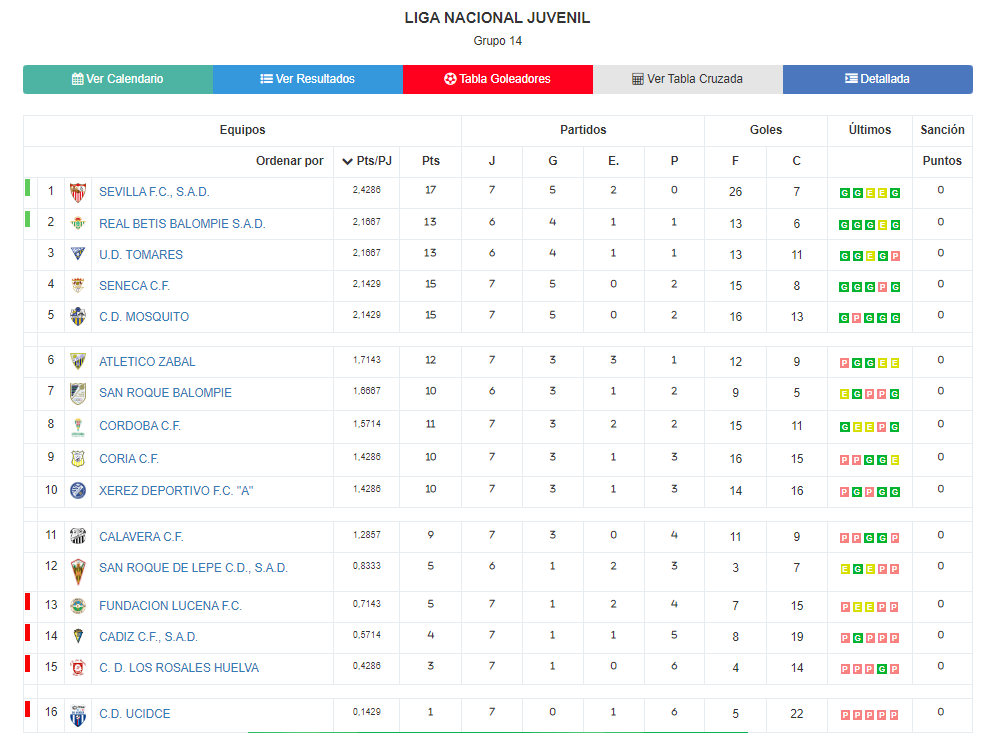Click the Los Rosales Huelva crest
Image resolution: width=997 pixels, height=733 pixels.
coord(78,668)
